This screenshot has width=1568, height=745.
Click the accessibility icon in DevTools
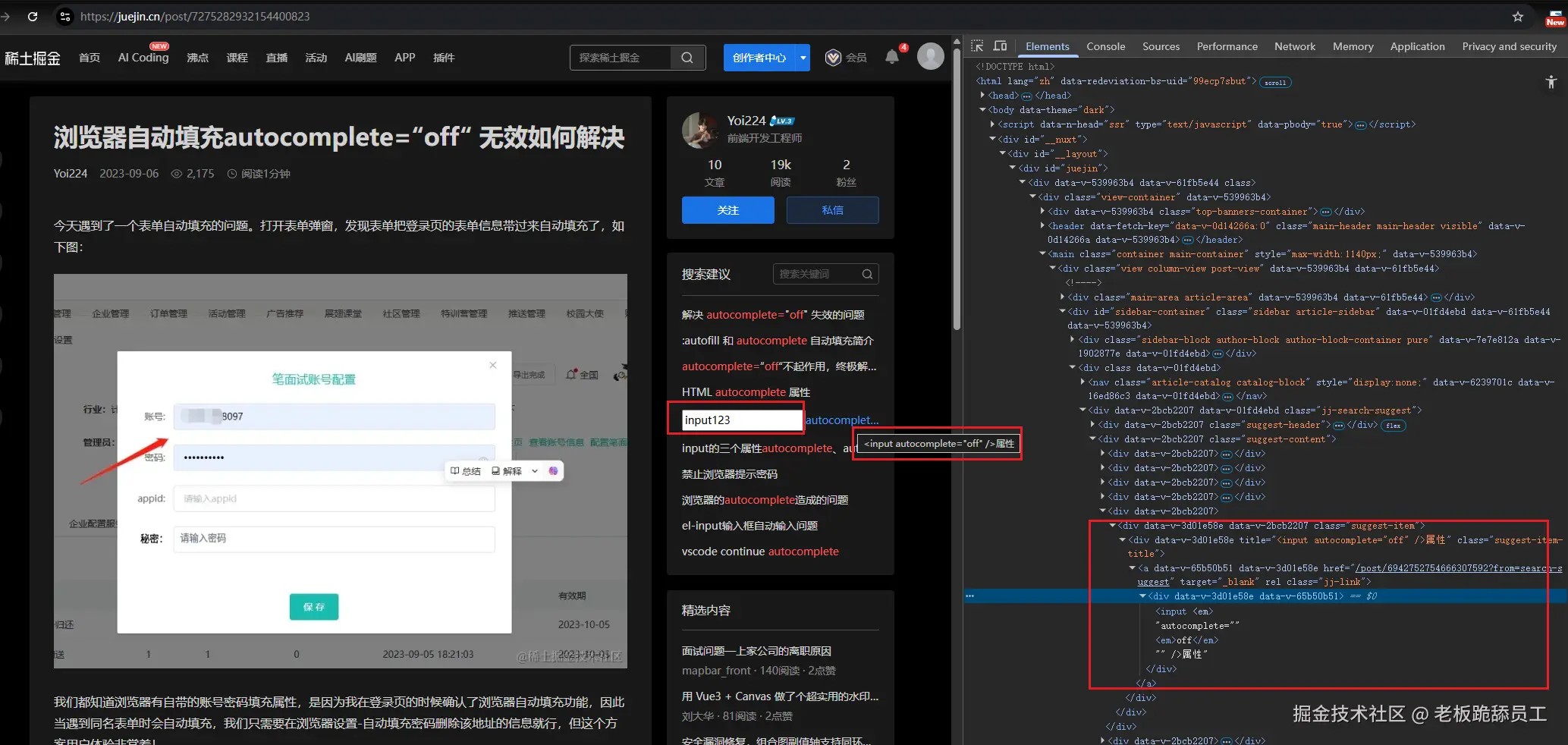[x=1550, y=82]
